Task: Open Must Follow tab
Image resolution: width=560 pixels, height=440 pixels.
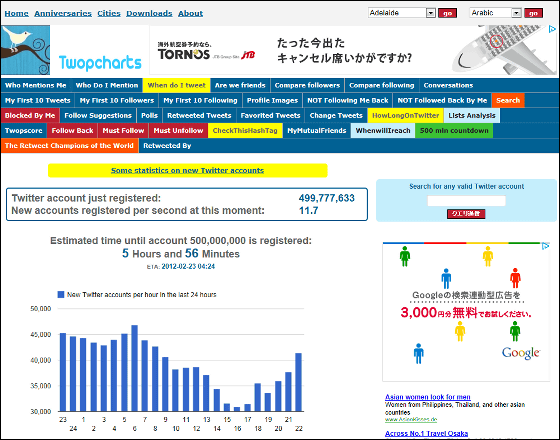Action: (x=123, y=130)
